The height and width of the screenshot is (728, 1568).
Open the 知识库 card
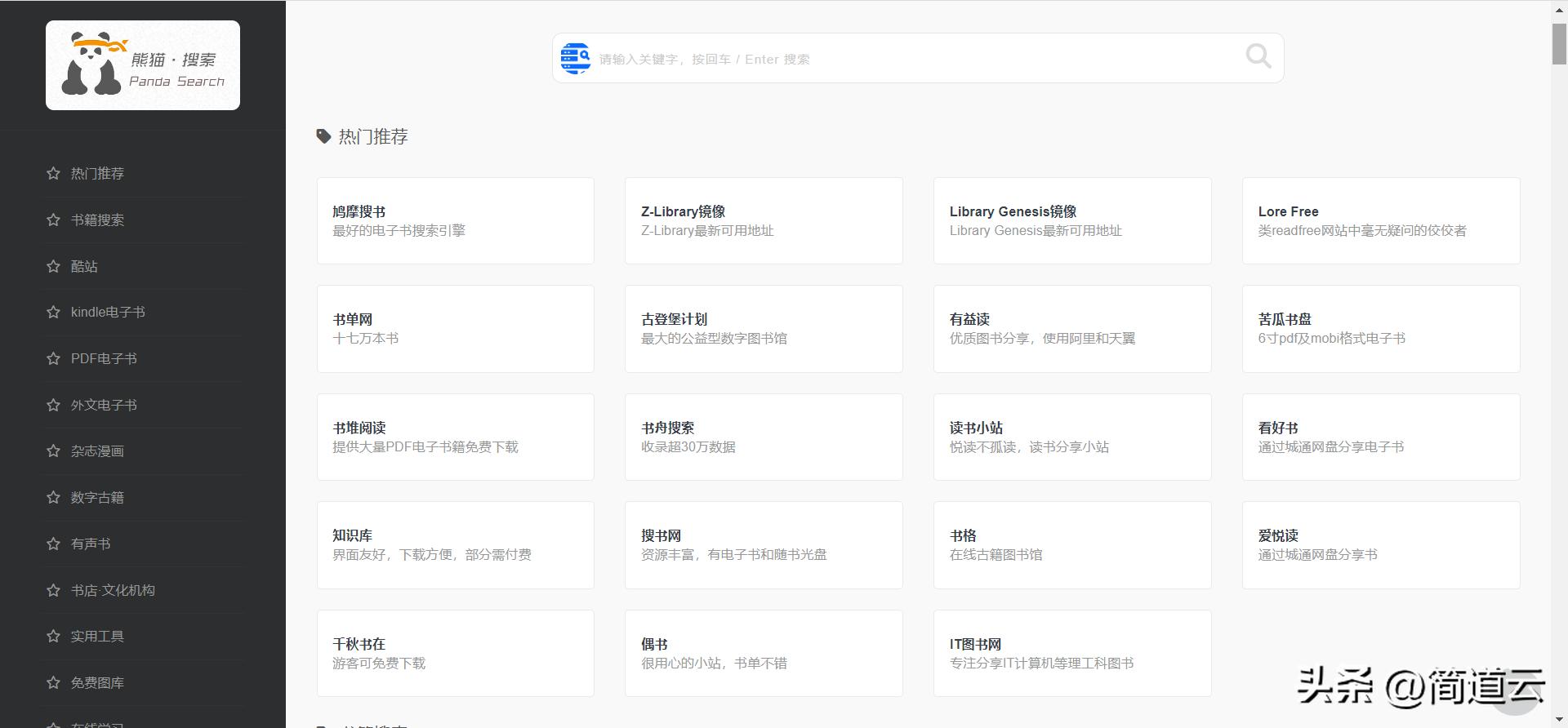456,545
